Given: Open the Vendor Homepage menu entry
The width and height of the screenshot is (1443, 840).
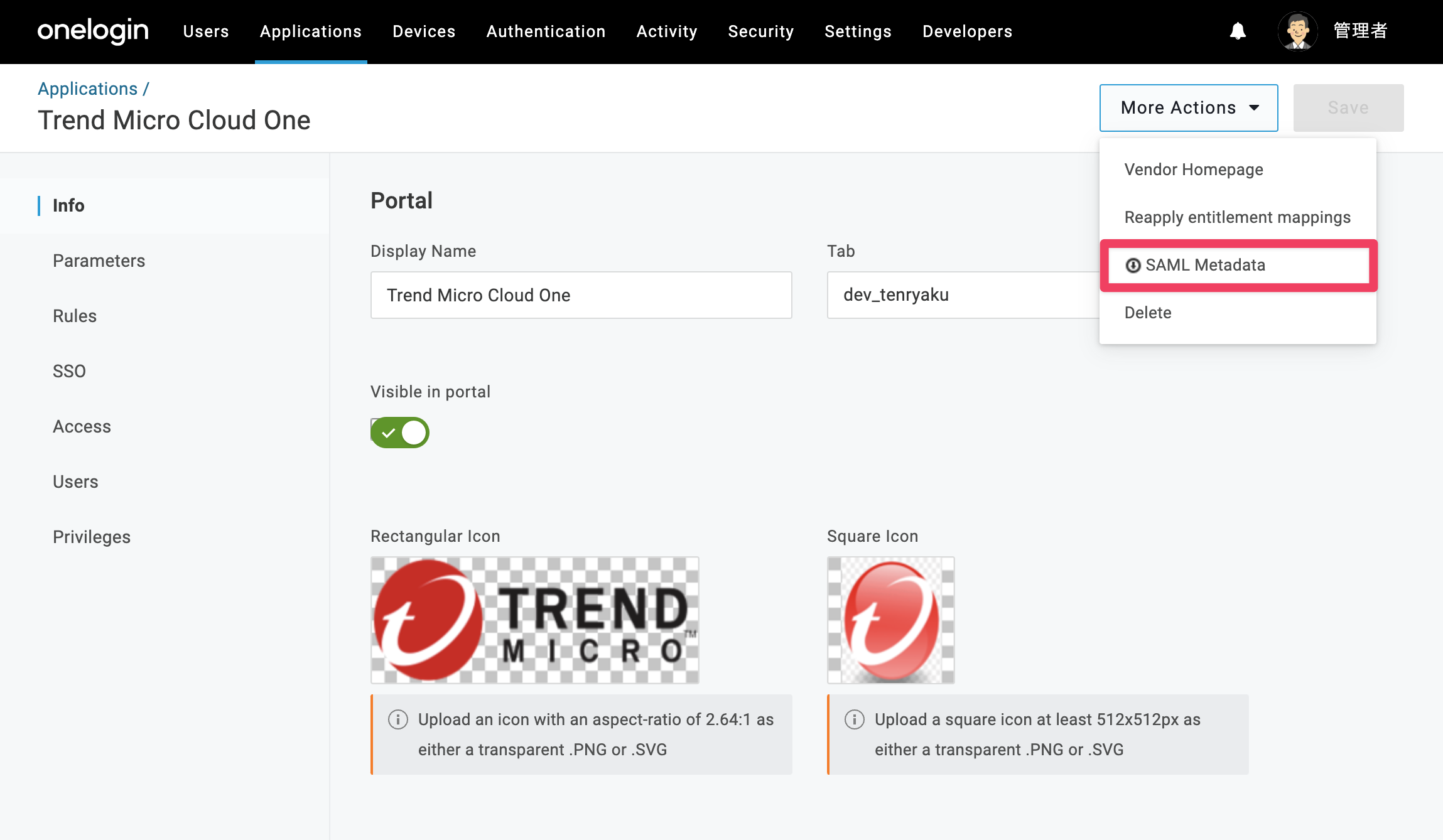Looking at the screenshot, I should point(1194,170).
